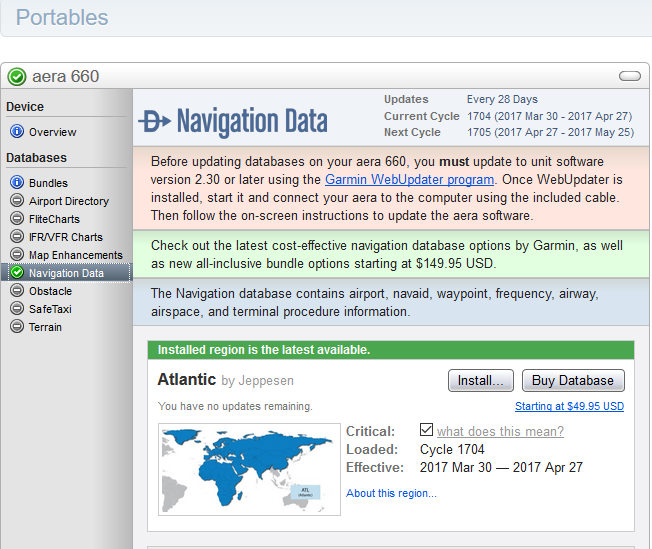Click the Install... button for Atlantic

point(481,381)
